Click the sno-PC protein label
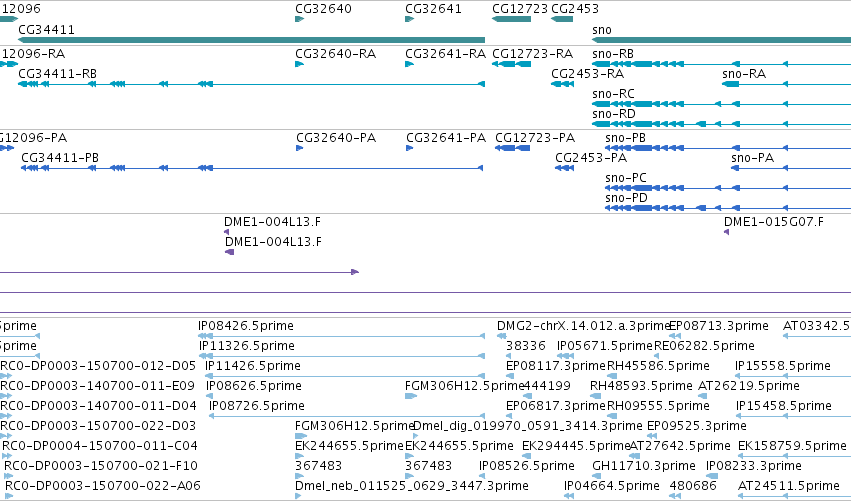The image size is (851, 501). (x=626, y=178)
